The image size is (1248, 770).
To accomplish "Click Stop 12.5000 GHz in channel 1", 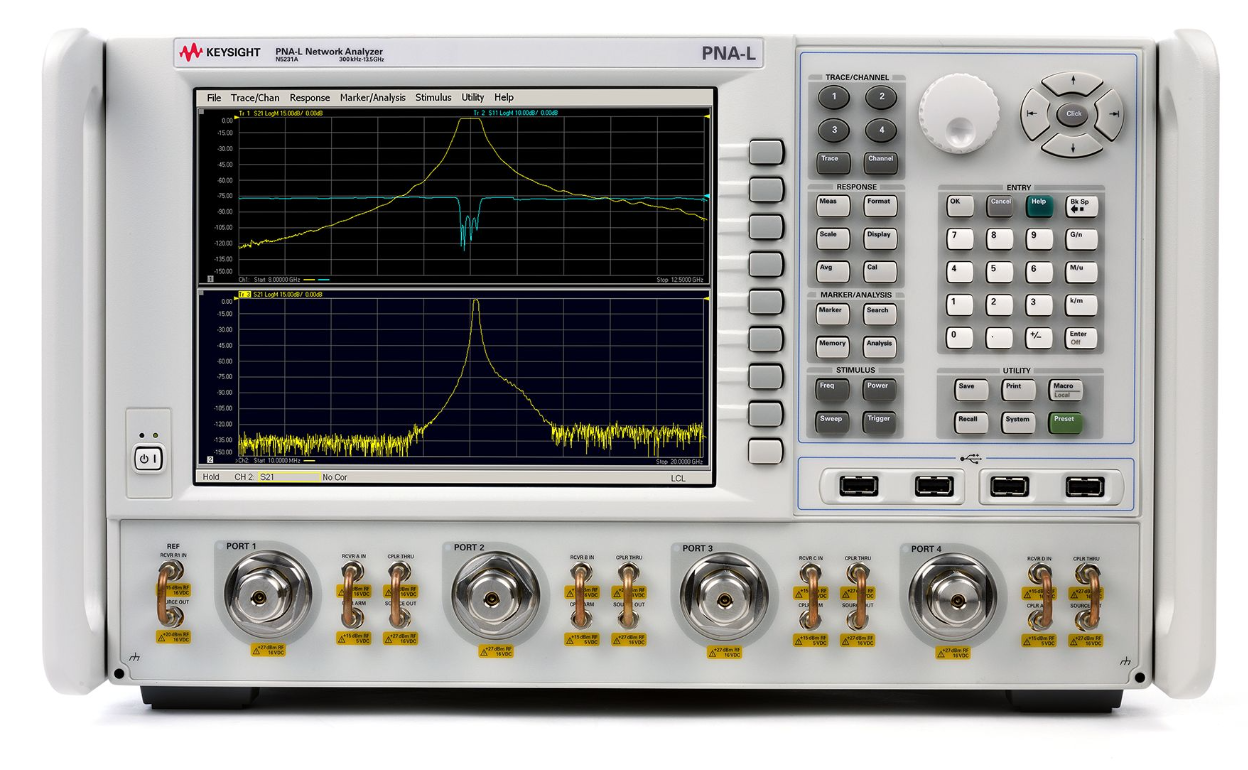I will pos(680,280).
